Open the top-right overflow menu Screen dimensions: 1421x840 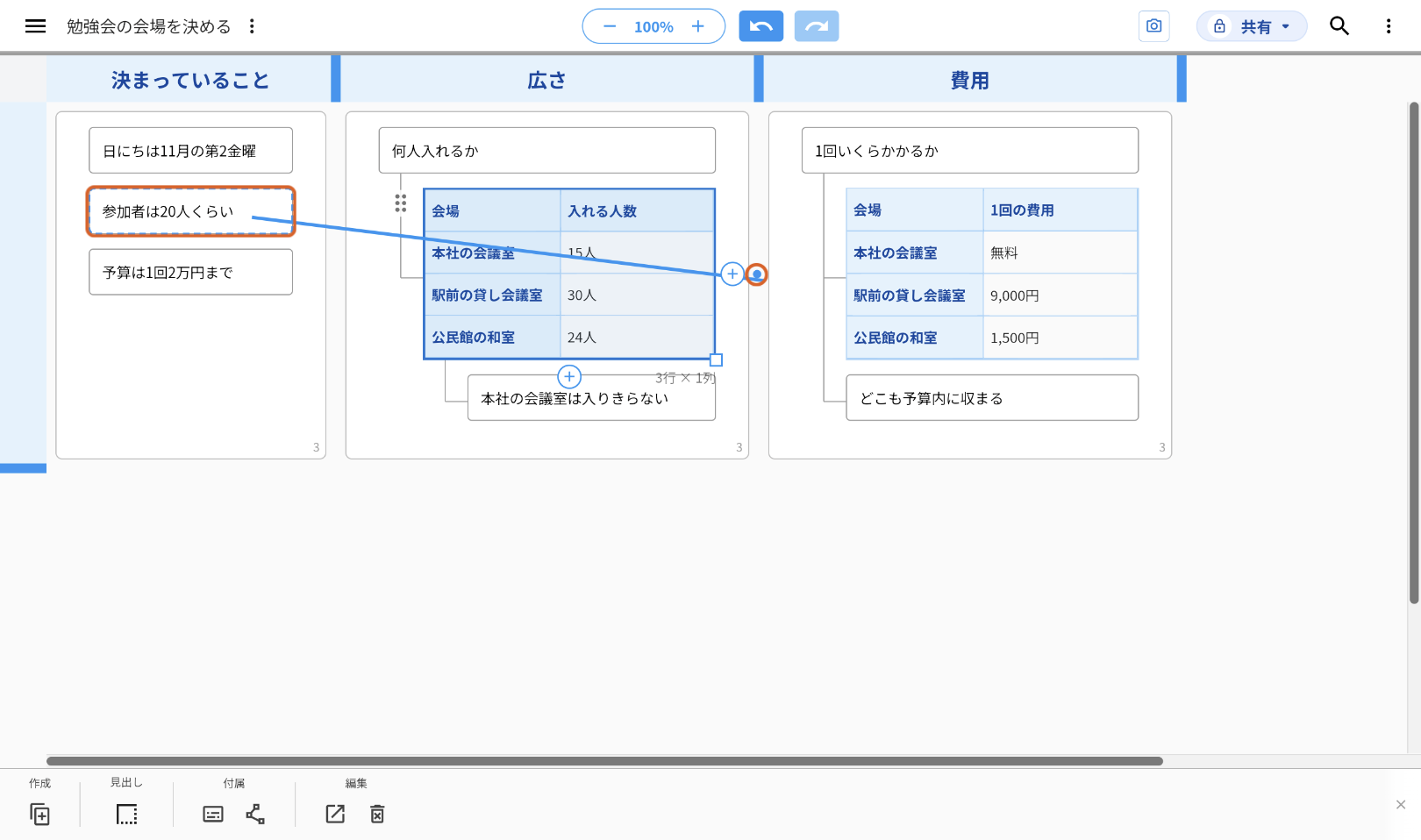coord(1389,26)
